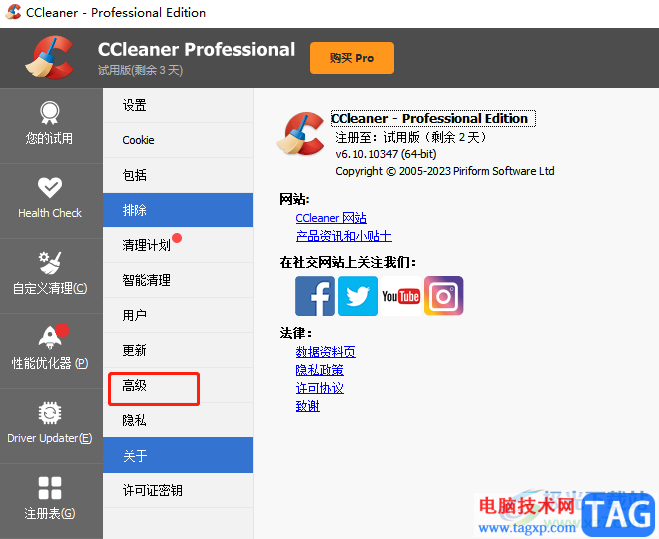Open the 清理计划 menu item

(x=178, y=245)
